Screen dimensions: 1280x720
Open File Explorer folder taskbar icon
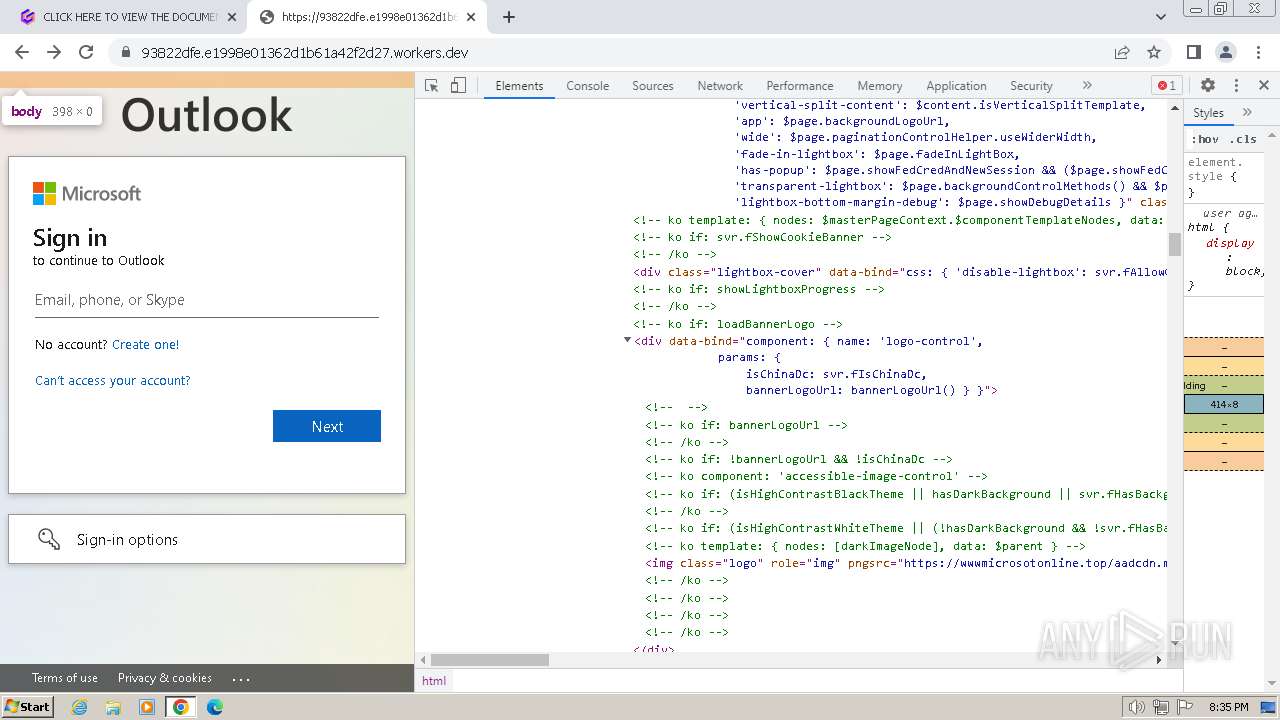coord(113,707)
